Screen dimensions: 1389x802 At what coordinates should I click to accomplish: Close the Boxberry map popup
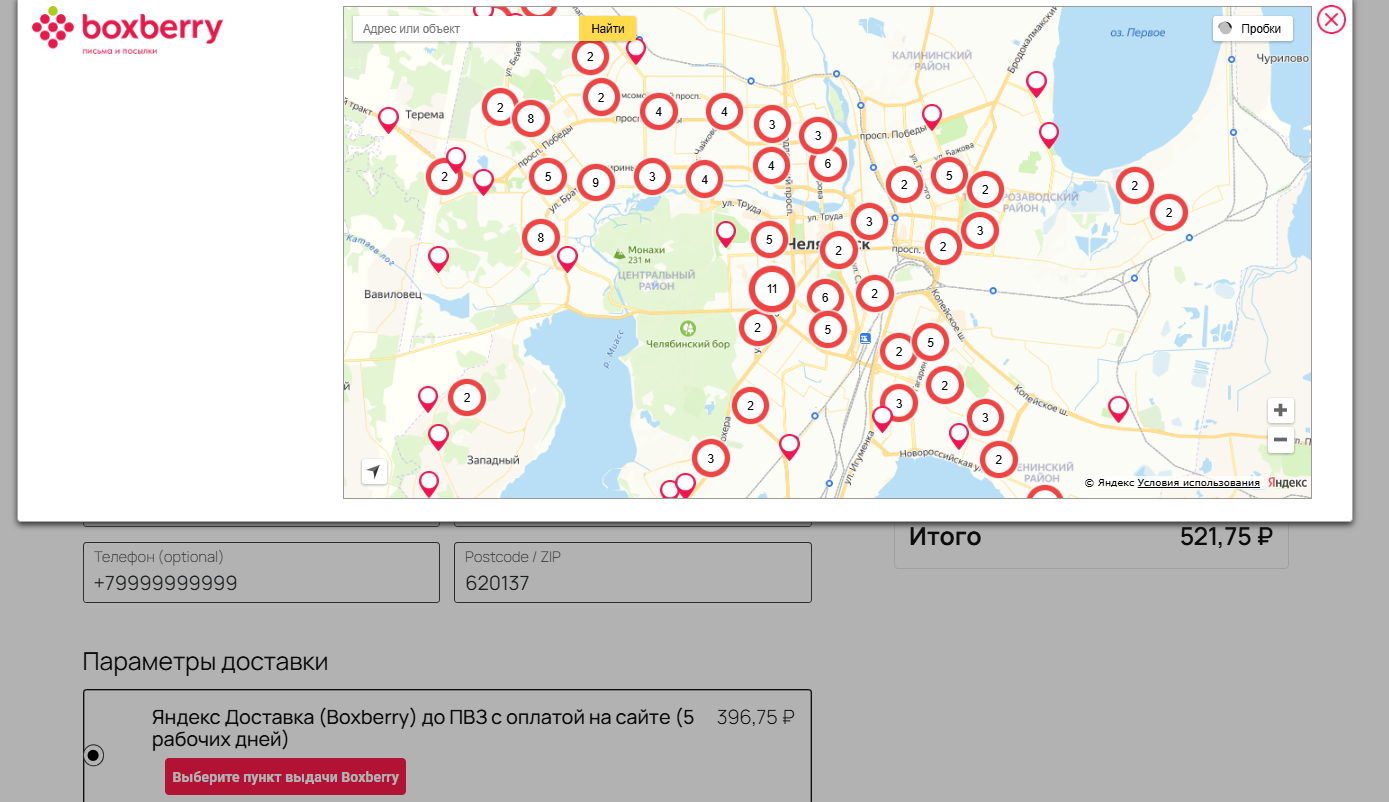pos(1331,19)
